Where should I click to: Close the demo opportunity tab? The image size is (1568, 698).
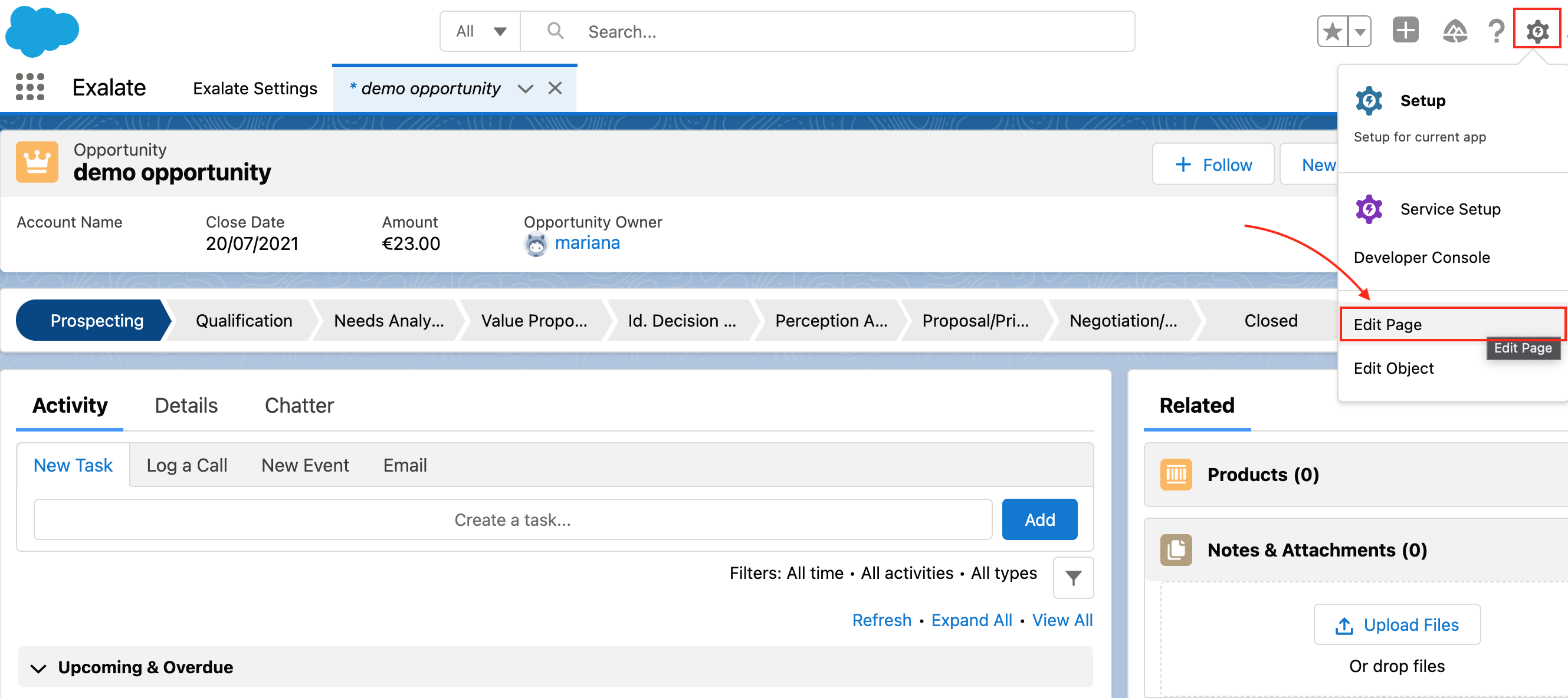pyautogui.click(x=555, y=89)
